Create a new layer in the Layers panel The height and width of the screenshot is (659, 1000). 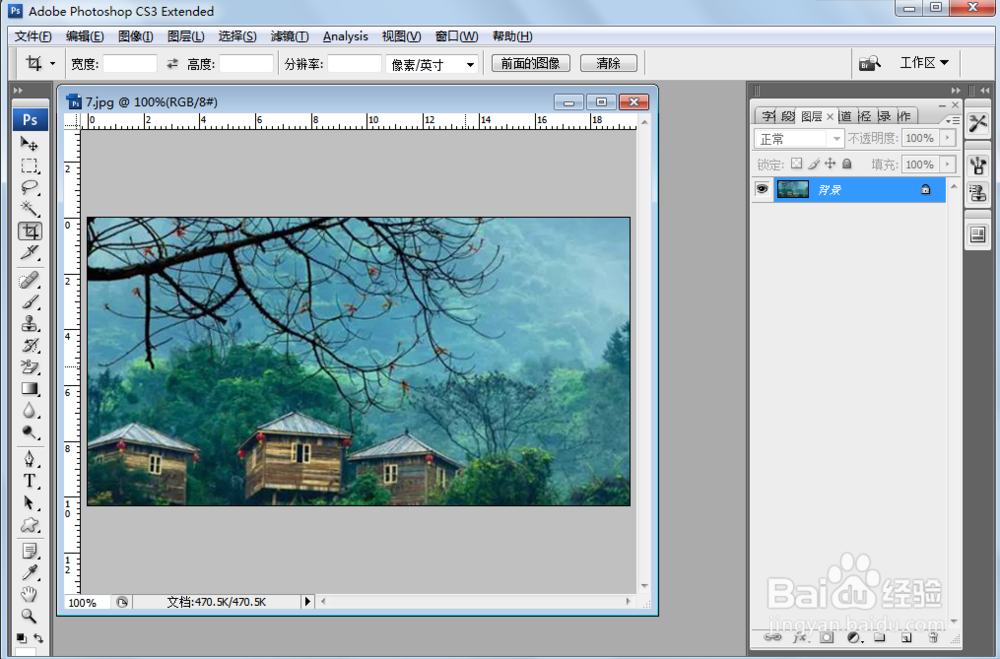coord(905,637)
